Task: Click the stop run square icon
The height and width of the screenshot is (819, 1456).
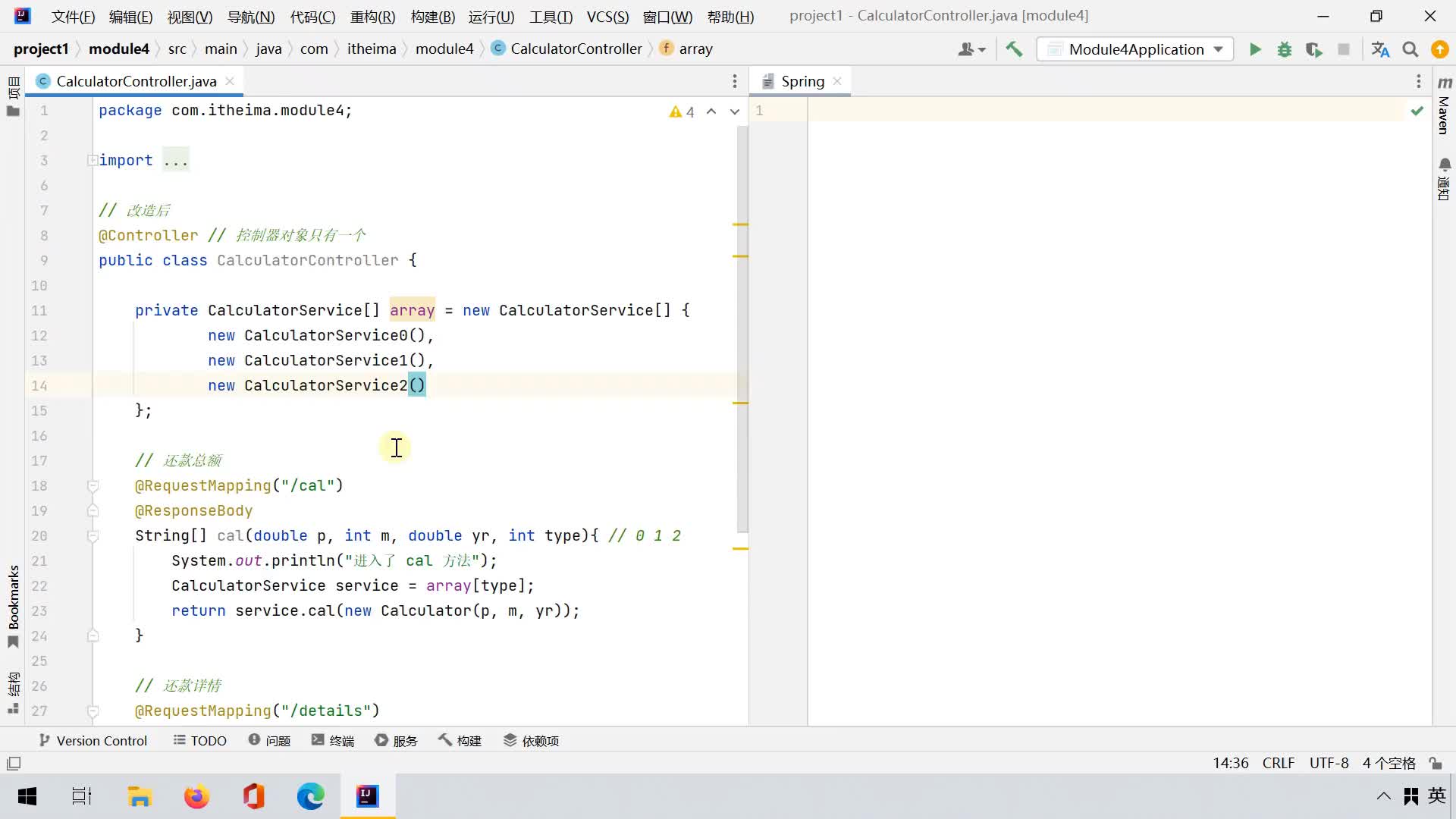Action: 1344,49
